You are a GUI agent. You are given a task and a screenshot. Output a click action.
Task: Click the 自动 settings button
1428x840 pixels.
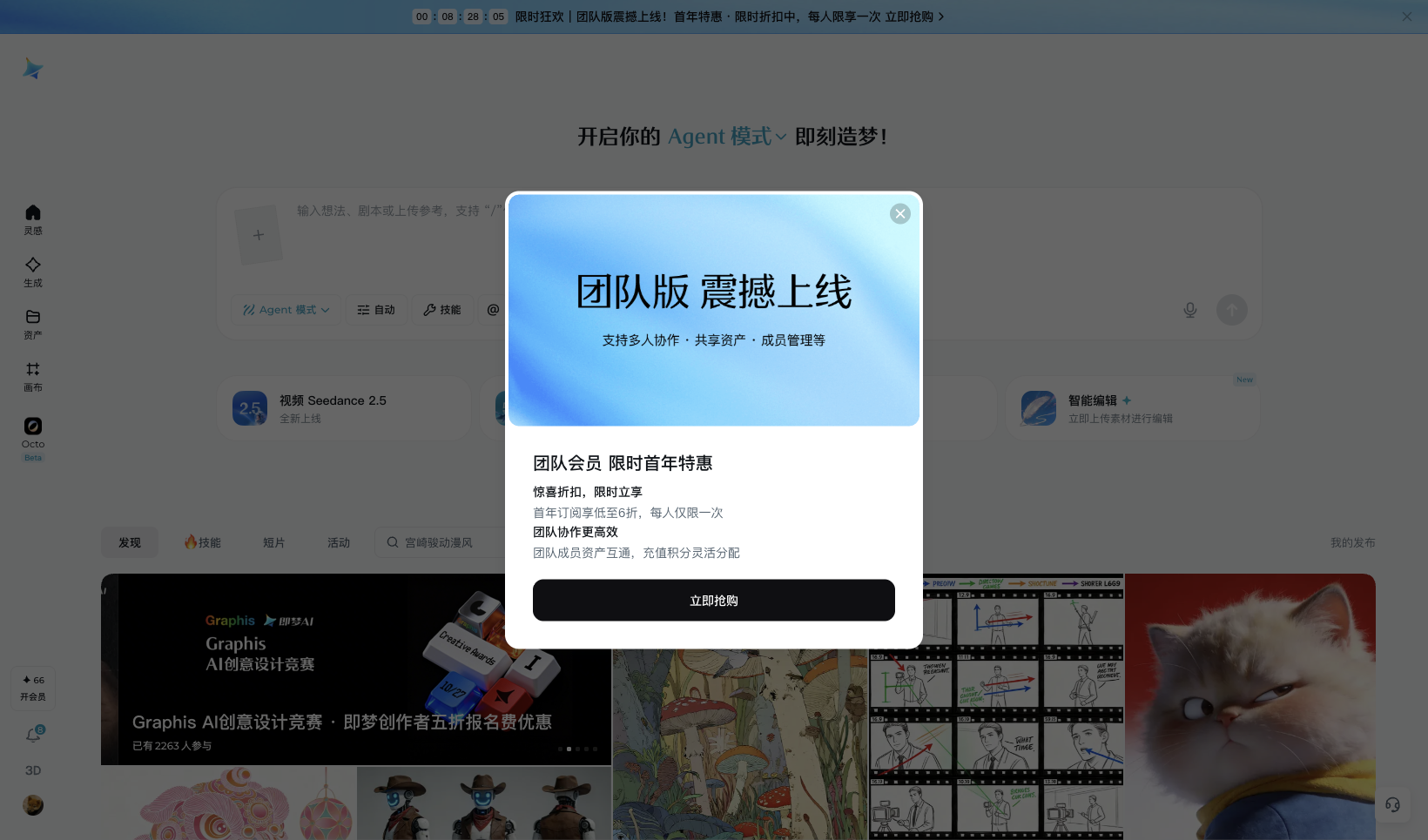[x=376, y=310]
